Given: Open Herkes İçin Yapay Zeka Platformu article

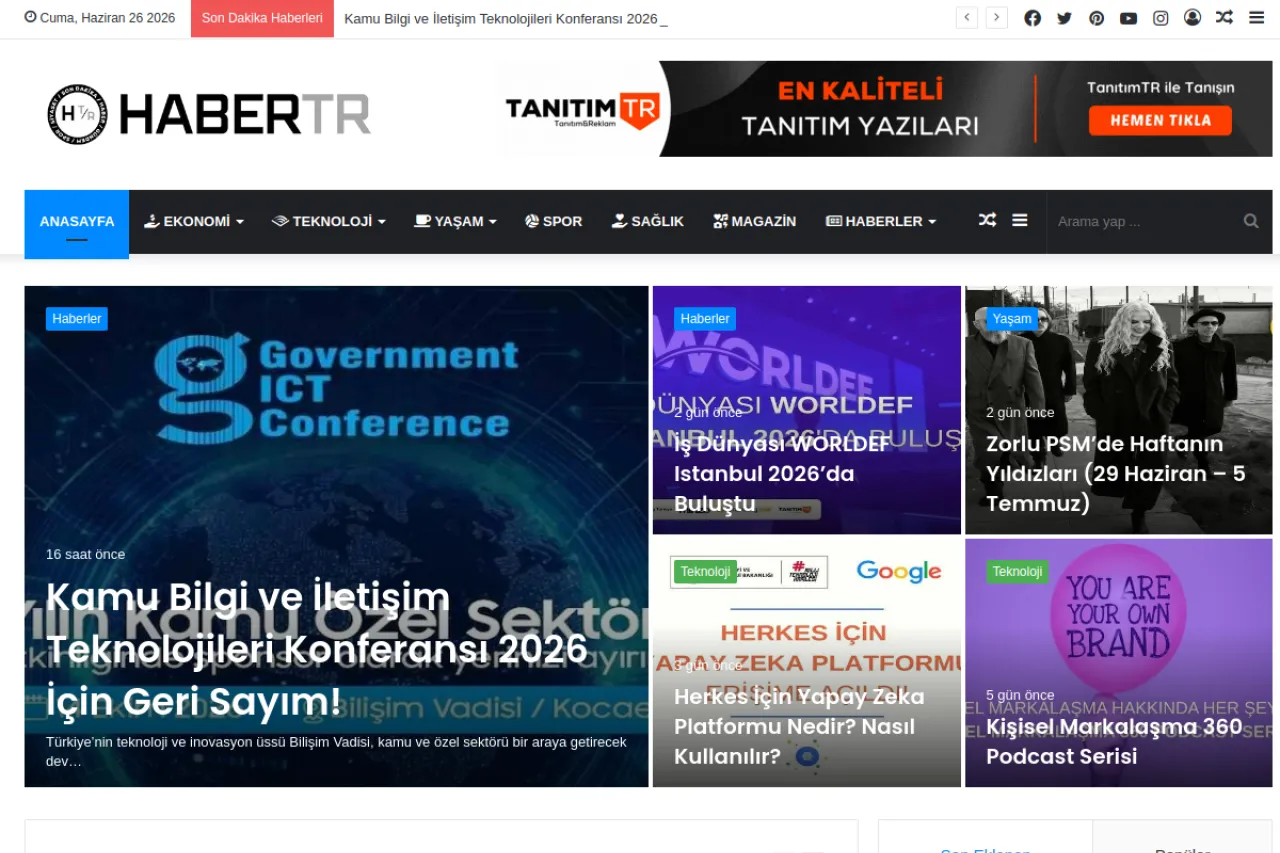Looking at the screenshot, I should click(x=799, y=726).
